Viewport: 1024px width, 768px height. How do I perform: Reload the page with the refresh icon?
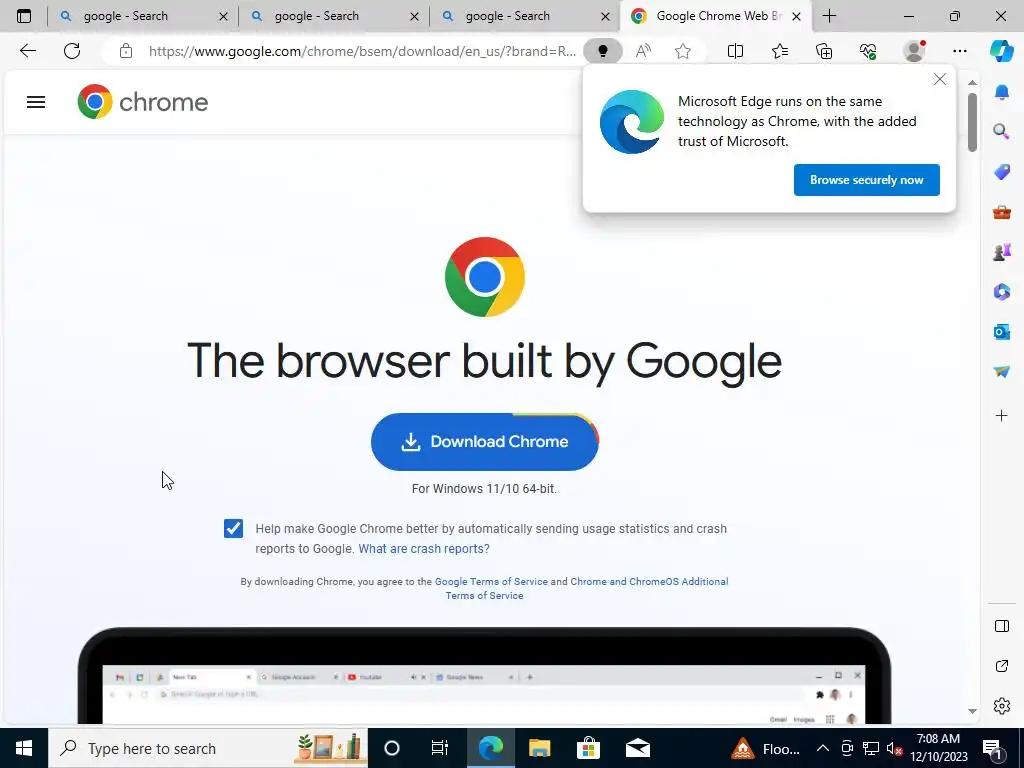point(72,51)
